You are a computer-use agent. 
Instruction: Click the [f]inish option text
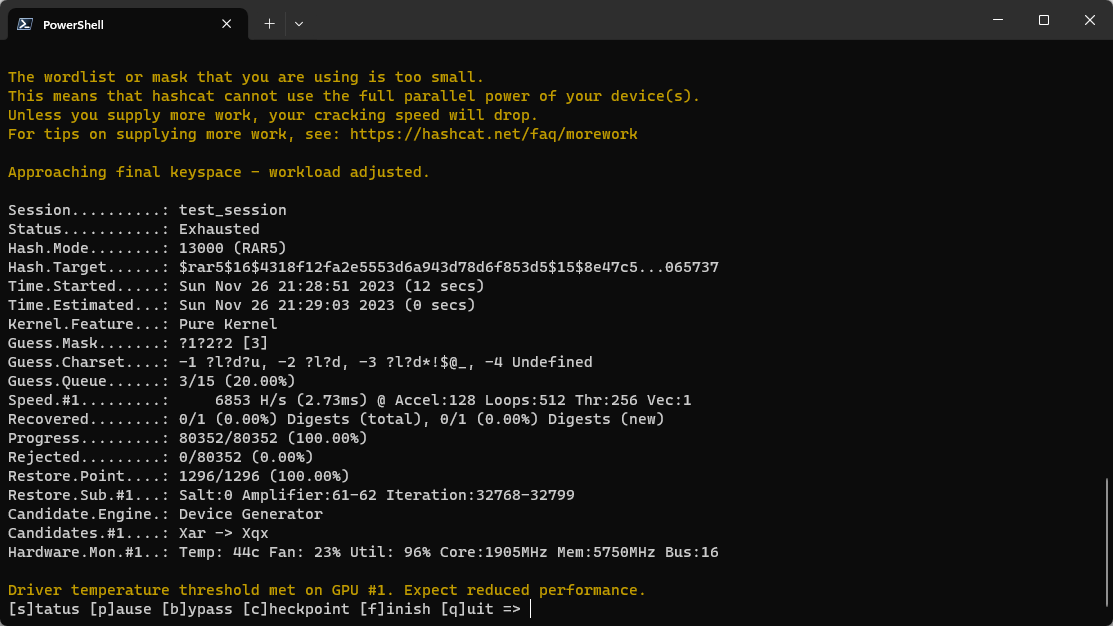[395, 609]
